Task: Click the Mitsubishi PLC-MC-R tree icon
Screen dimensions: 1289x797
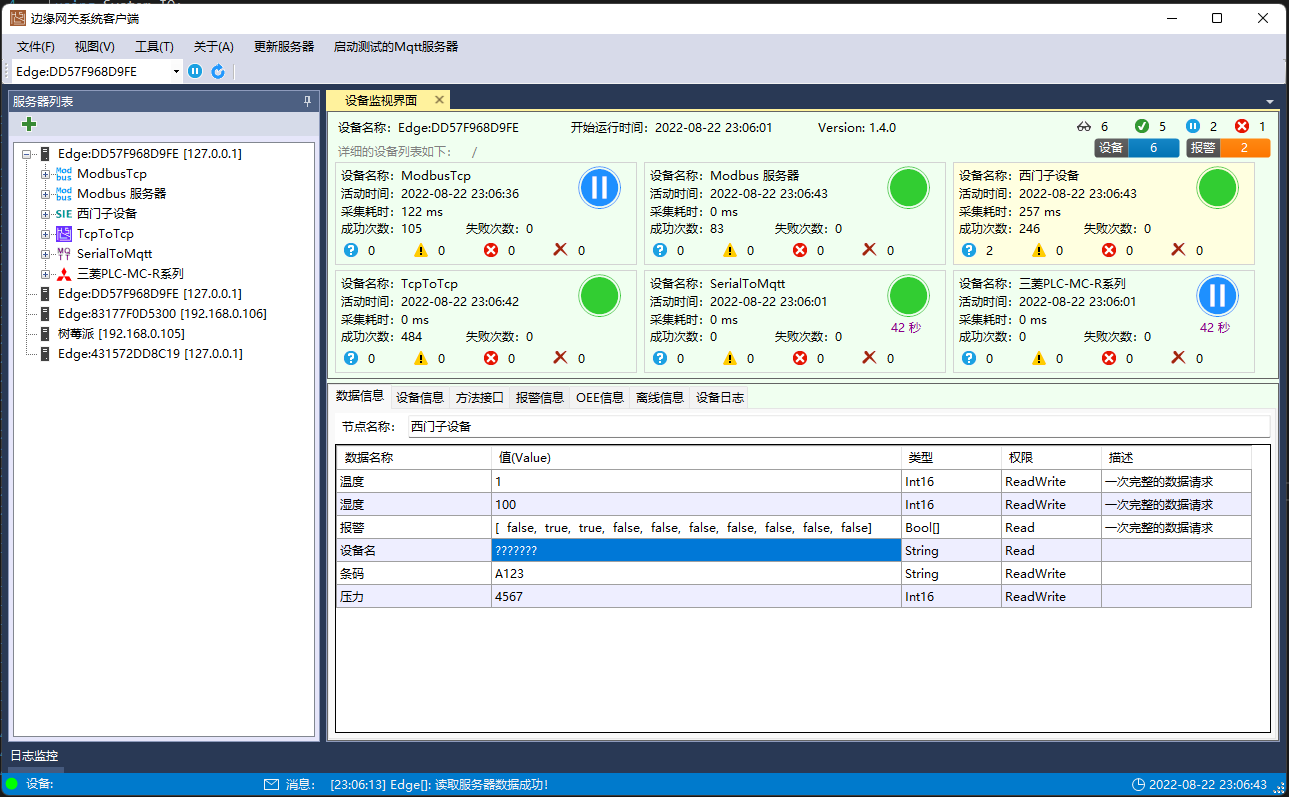Action: (x=64, y=274)
